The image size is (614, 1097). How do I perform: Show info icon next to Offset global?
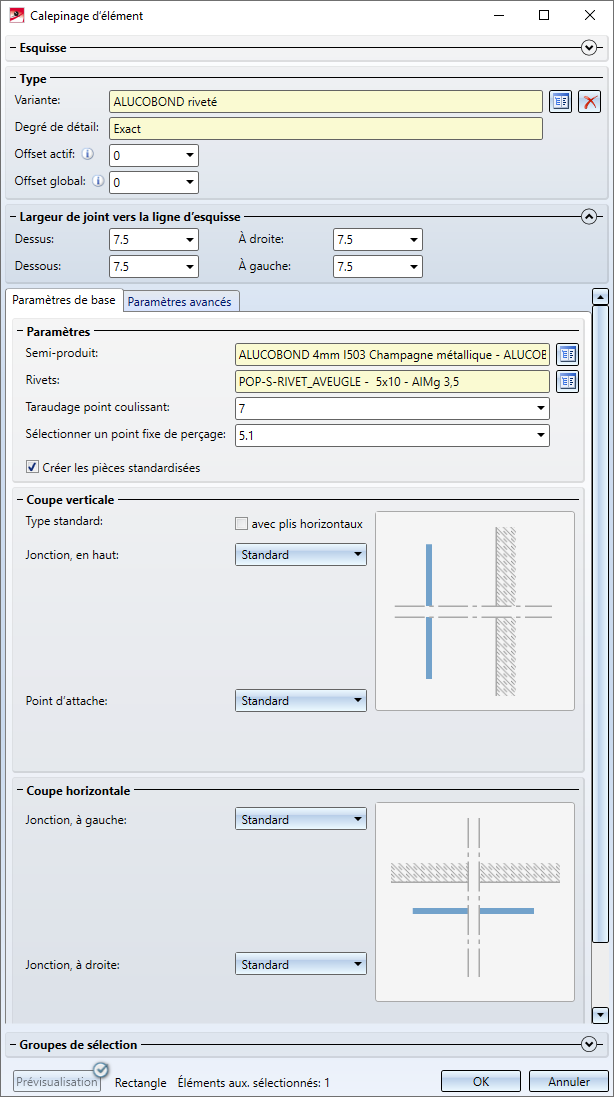pos(99,181)
